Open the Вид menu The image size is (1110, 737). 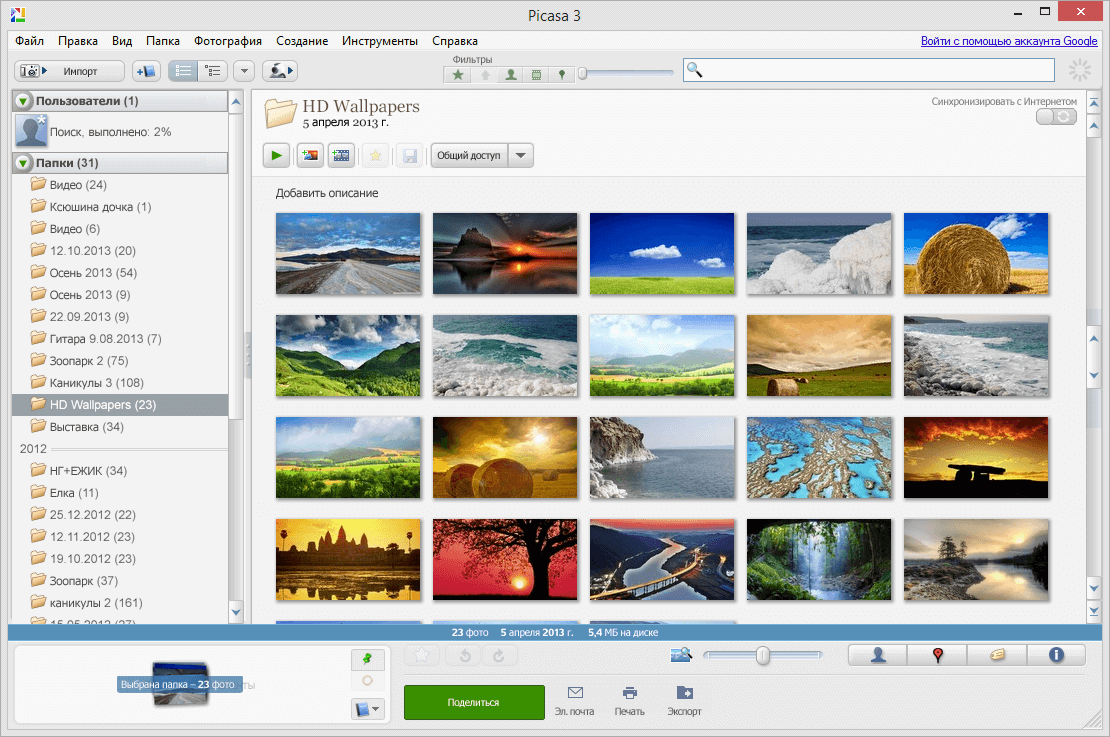pos(122,41)
